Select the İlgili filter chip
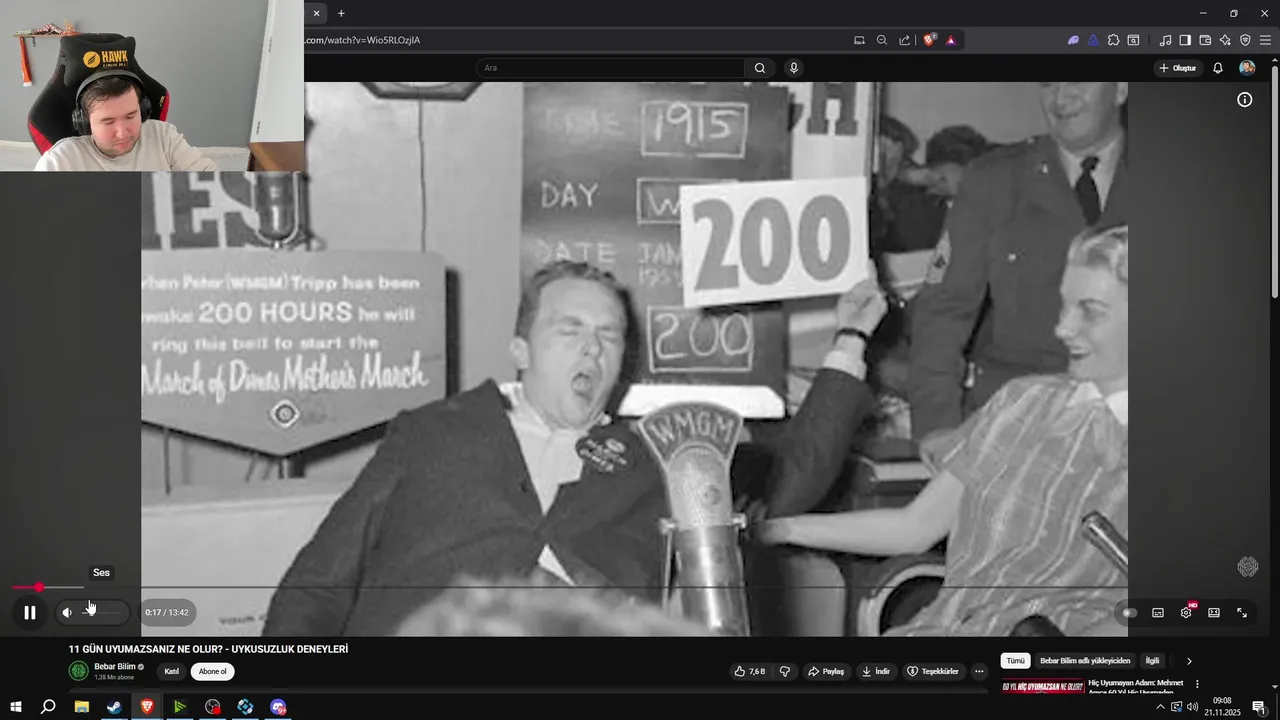Screen dimensions: 1280x720 (1152, 661)
